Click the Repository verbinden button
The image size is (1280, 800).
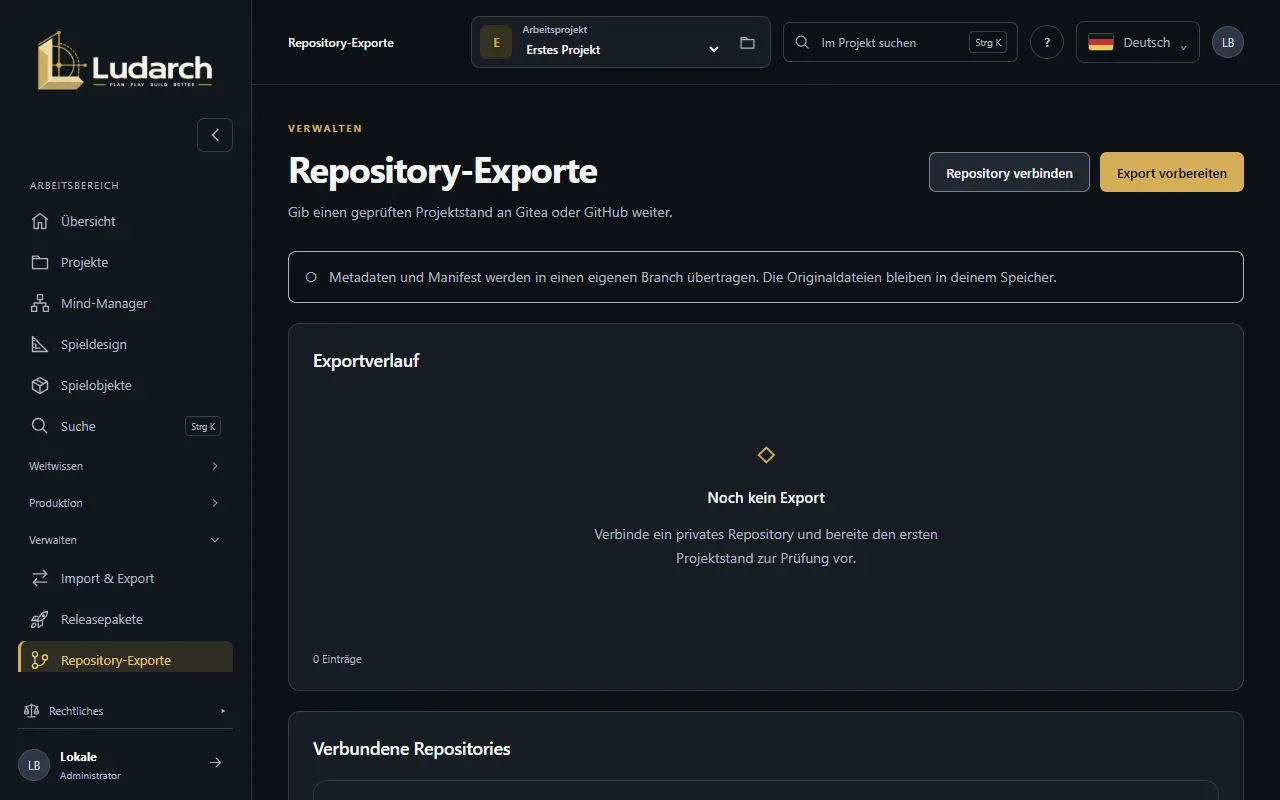1009,172
